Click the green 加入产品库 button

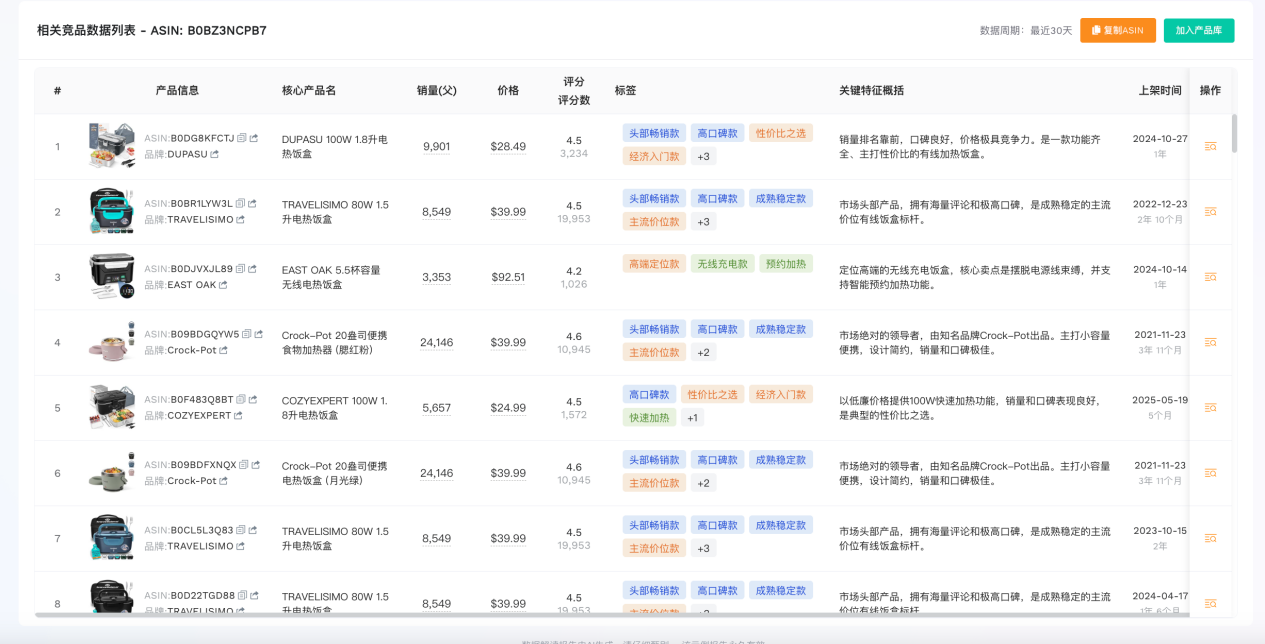click(x=1198, y=30)
